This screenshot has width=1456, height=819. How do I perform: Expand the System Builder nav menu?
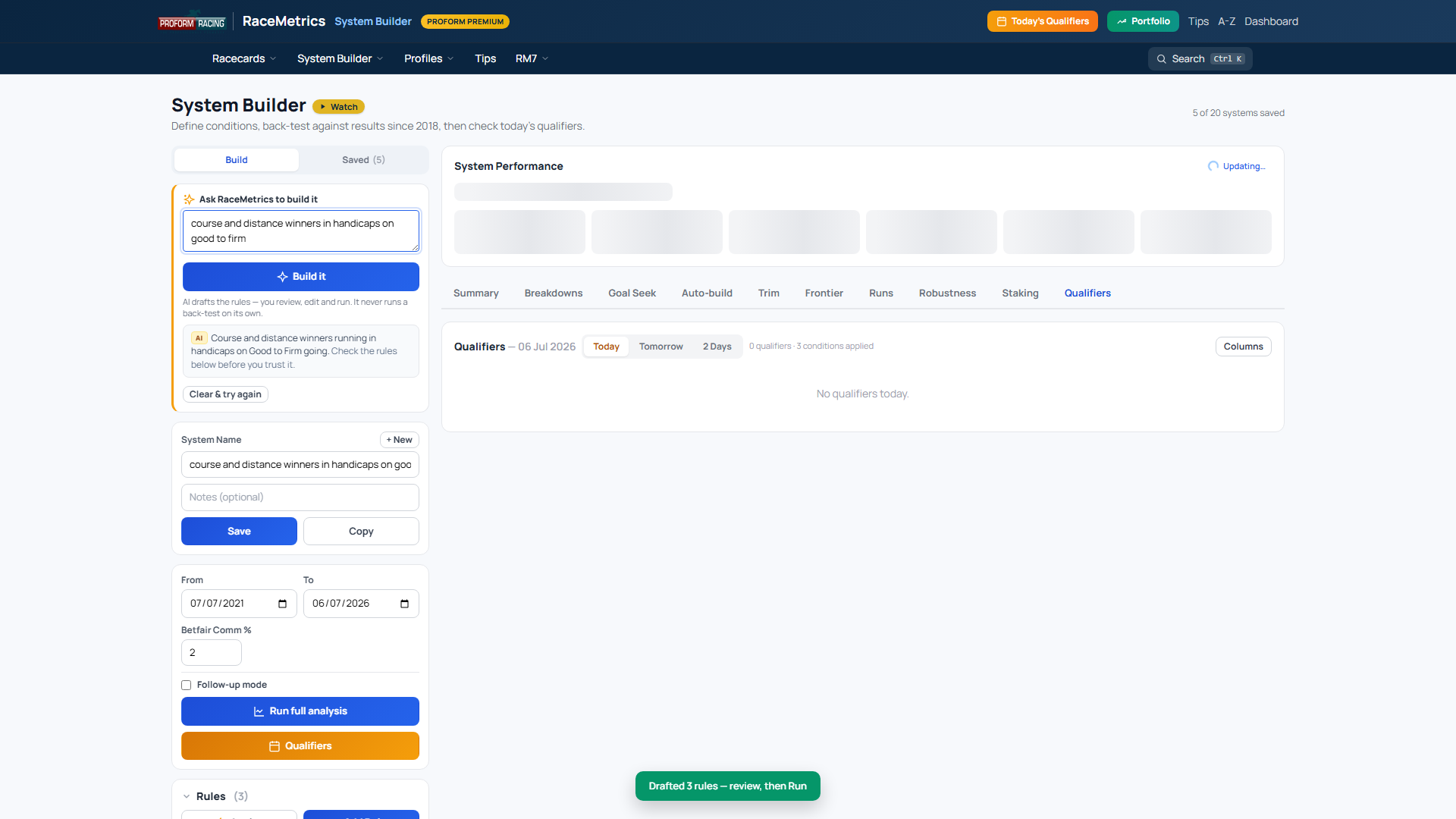(x=340, y=58)
